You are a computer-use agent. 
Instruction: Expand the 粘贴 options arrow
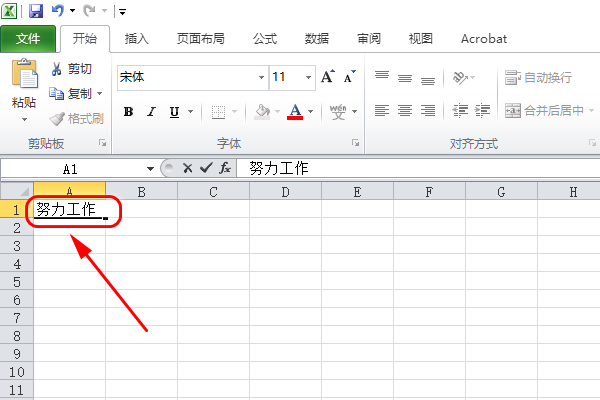click(x=24, y=119)
